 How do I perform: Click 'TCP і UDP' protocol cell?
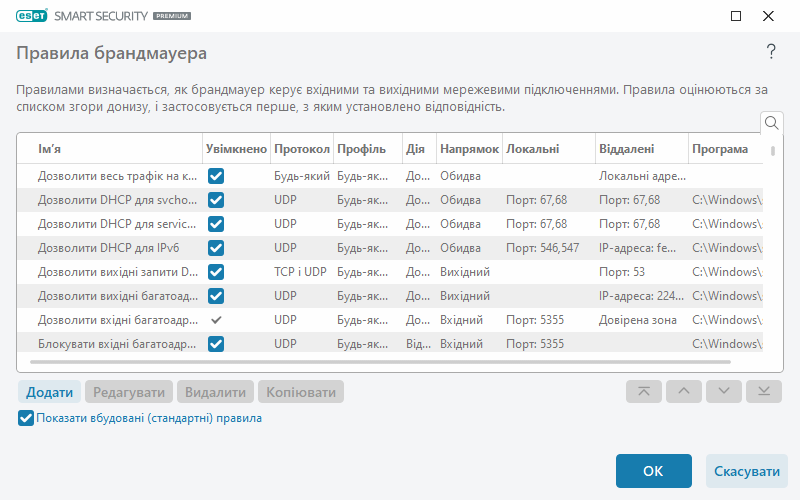point(300,272)
